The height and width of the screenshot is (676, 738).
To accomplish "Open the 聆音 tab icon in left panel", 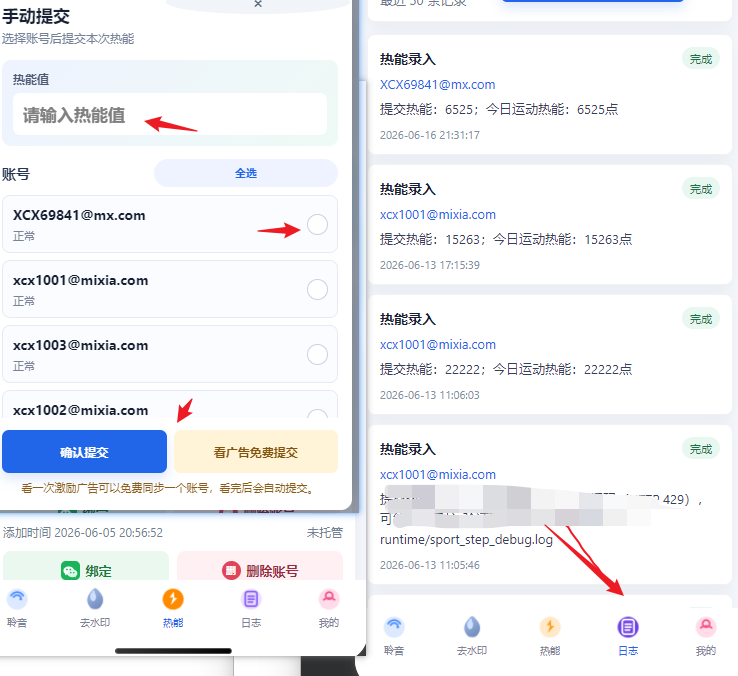I will click(x=17, y=599).
